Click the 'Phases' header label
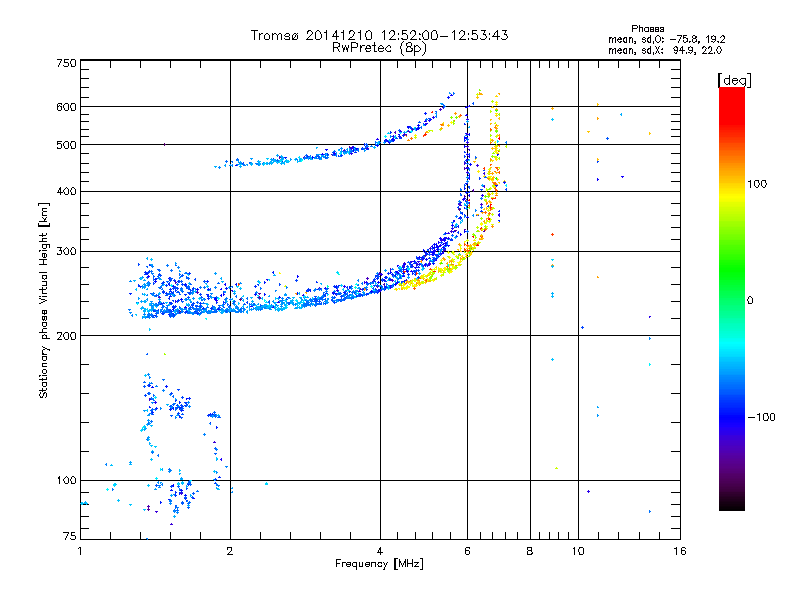The height and width of the screenshot is (600, 800). click(x=647, y=29)
